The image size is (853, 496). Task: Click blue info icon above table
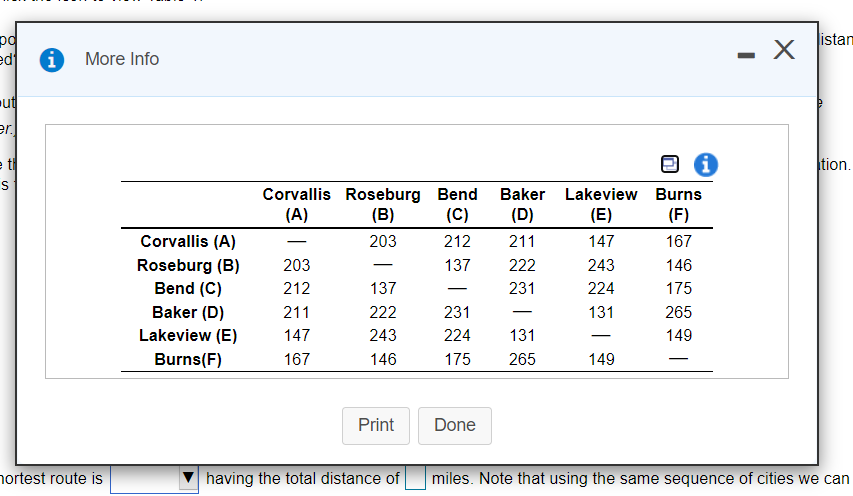pyautogui.click(x=706, y=164)
